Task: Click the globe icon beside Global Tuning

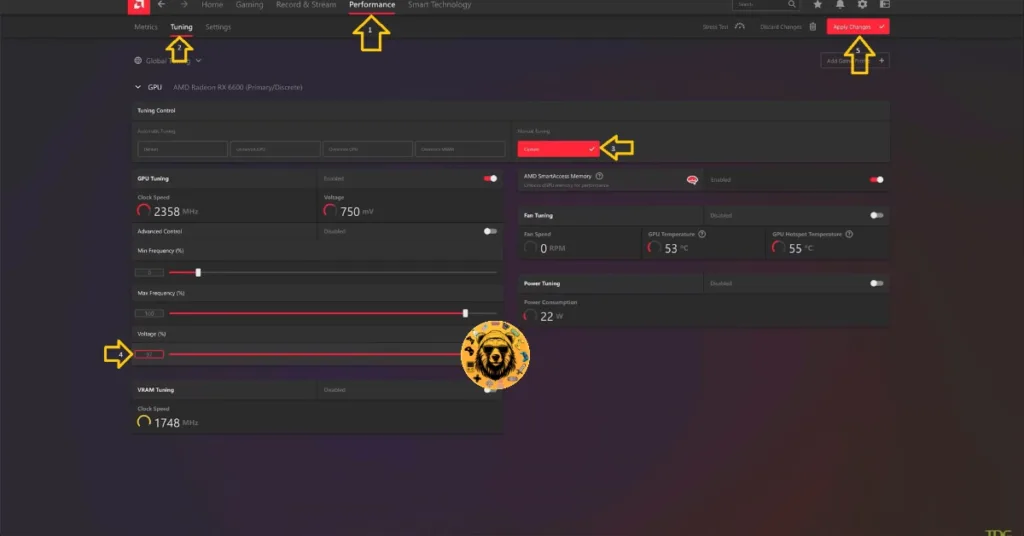Action: click(138, 61)
